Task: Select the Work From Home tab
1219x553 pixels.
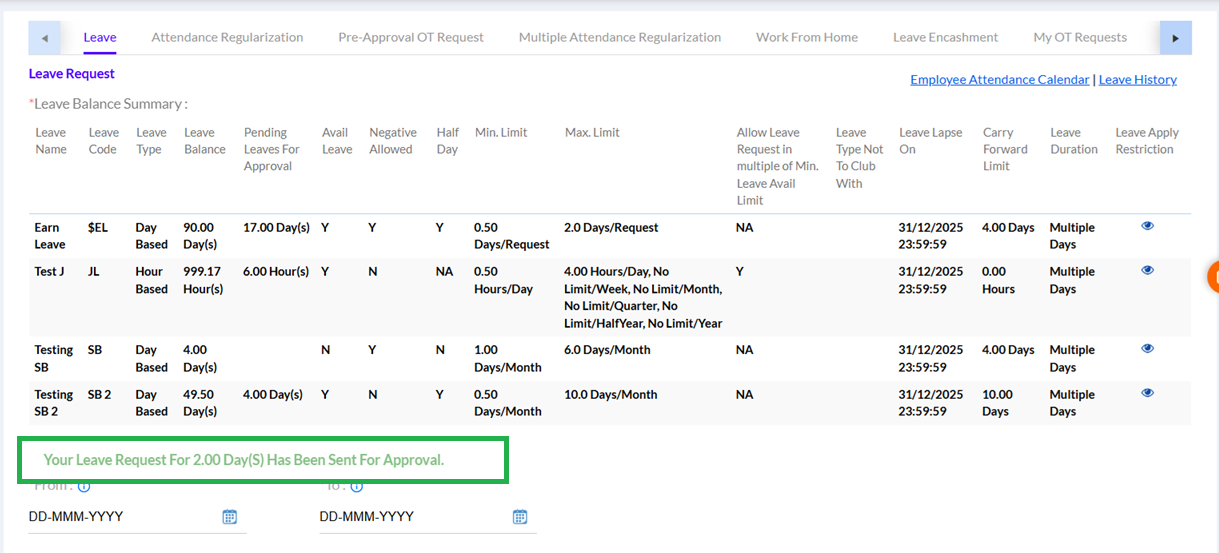Action: click(x=806, y=37)
